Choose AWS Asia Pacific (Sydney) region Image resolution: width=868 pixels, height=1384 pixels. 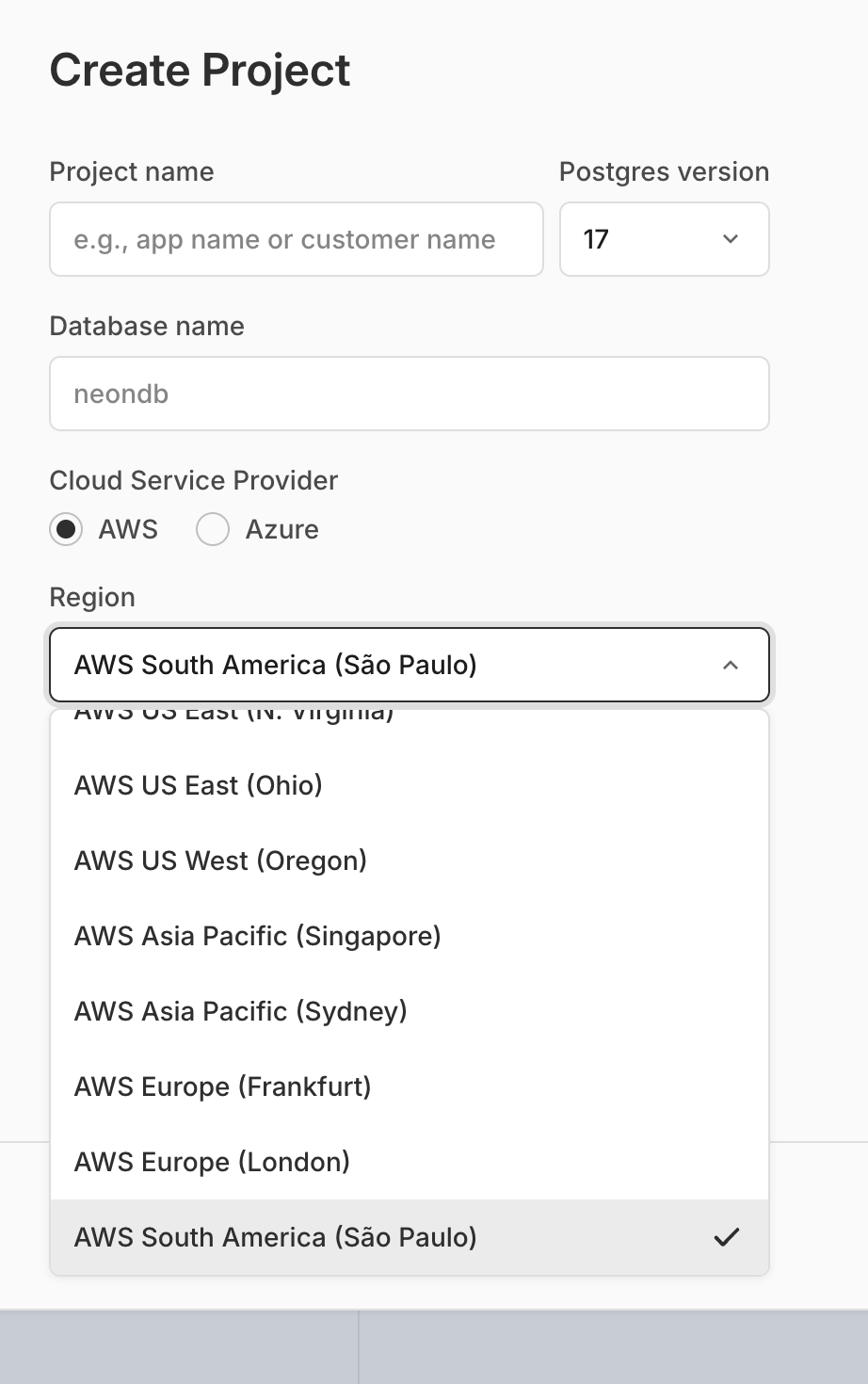tap(410, 1011)
